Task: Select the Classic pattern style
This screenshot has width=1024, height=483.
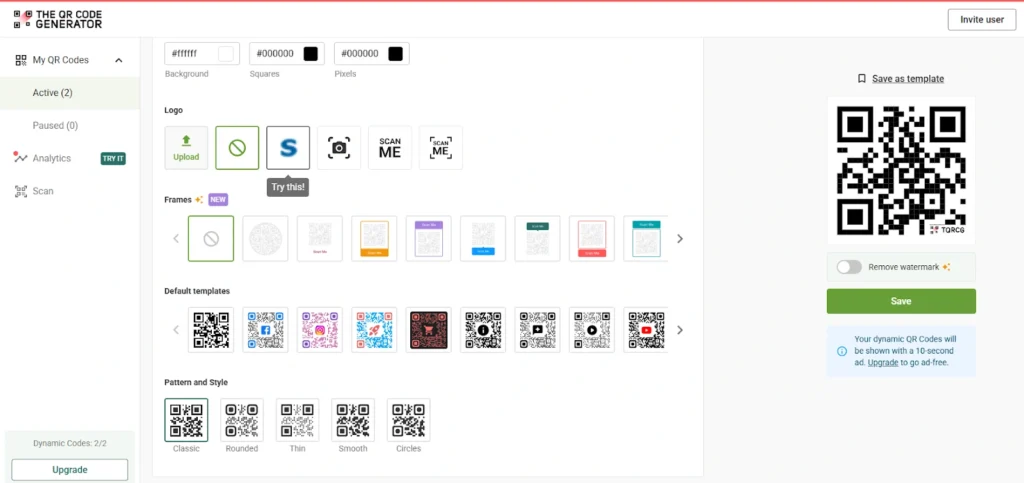Action: click(x=186, y=420)
